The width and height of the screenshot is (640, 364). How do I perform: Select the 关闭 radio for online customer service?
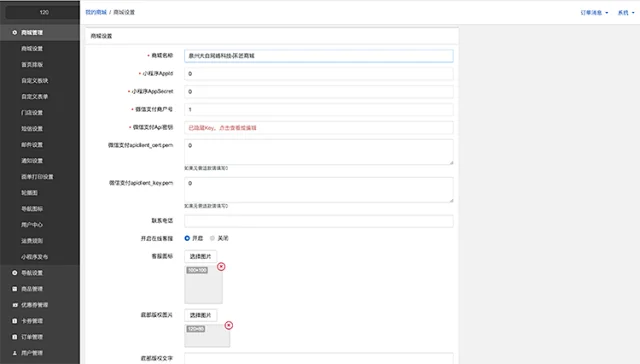[x=212, y=238]
